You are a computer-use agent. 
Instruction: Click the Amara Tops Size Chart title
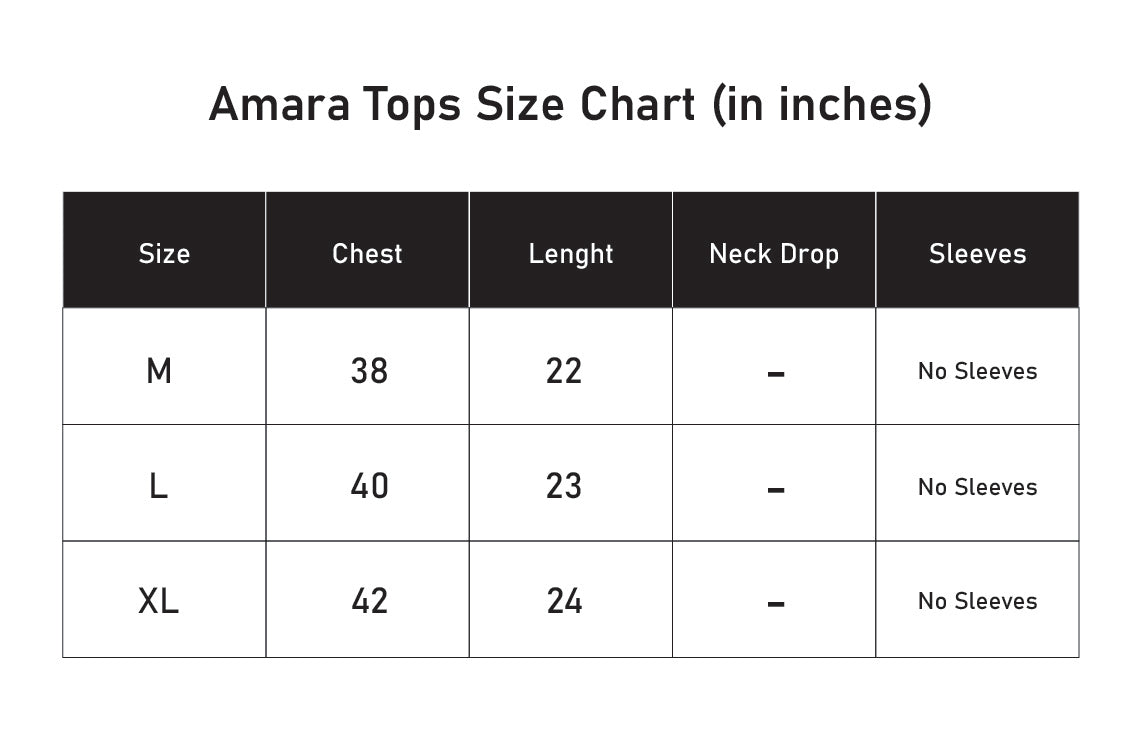[570, 104]
